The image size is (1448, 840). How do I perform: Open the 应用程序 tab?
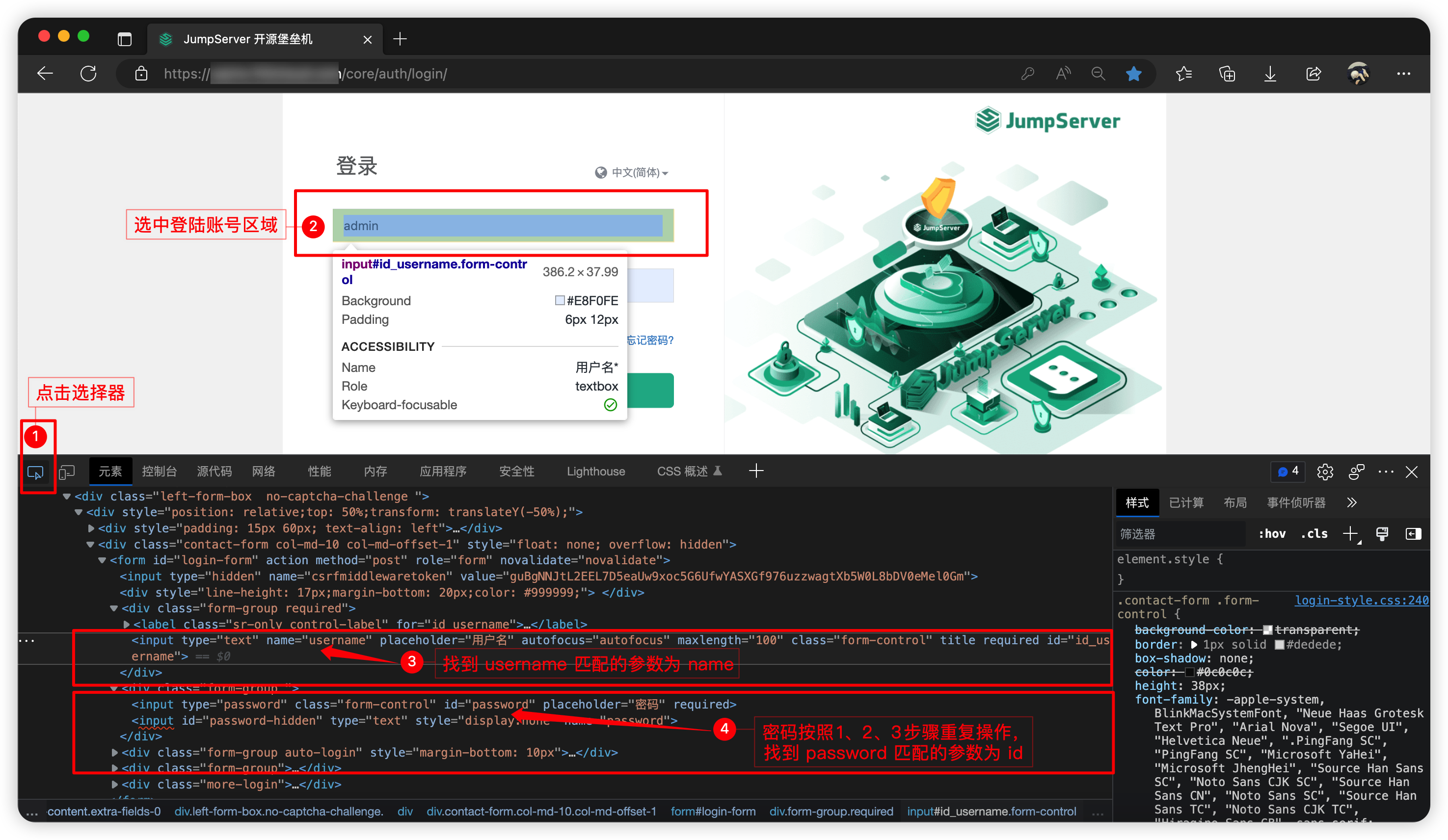pyautogui.click(x=443, y=471)
